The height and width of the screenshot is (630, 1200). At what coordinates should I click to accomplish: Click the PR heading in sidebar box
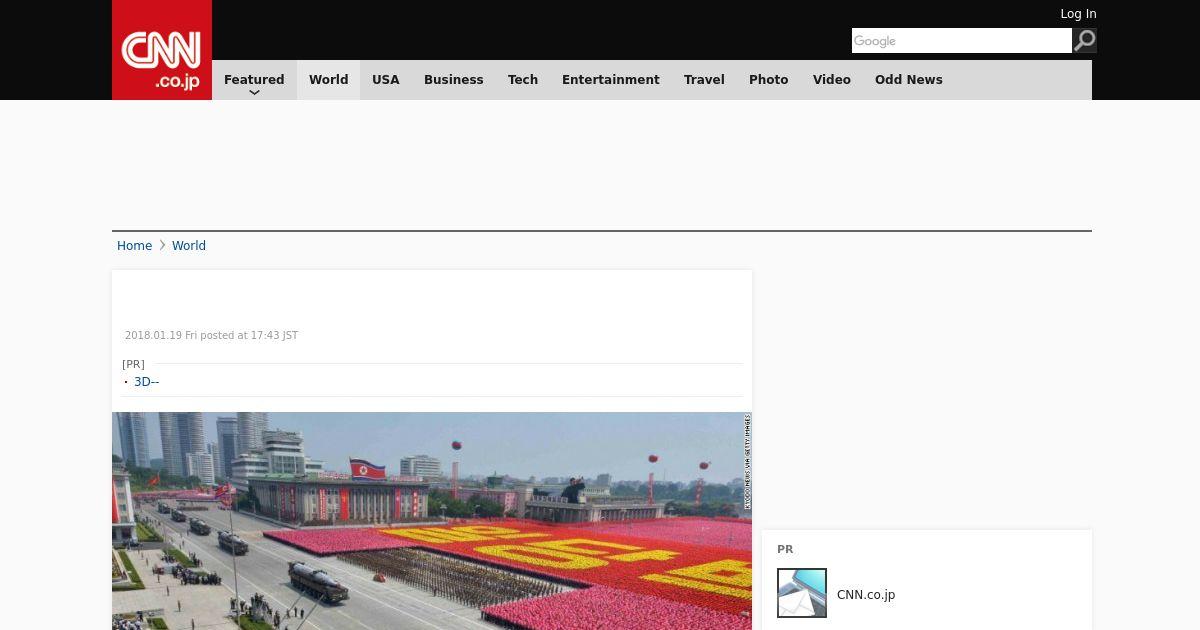(785, 549)
